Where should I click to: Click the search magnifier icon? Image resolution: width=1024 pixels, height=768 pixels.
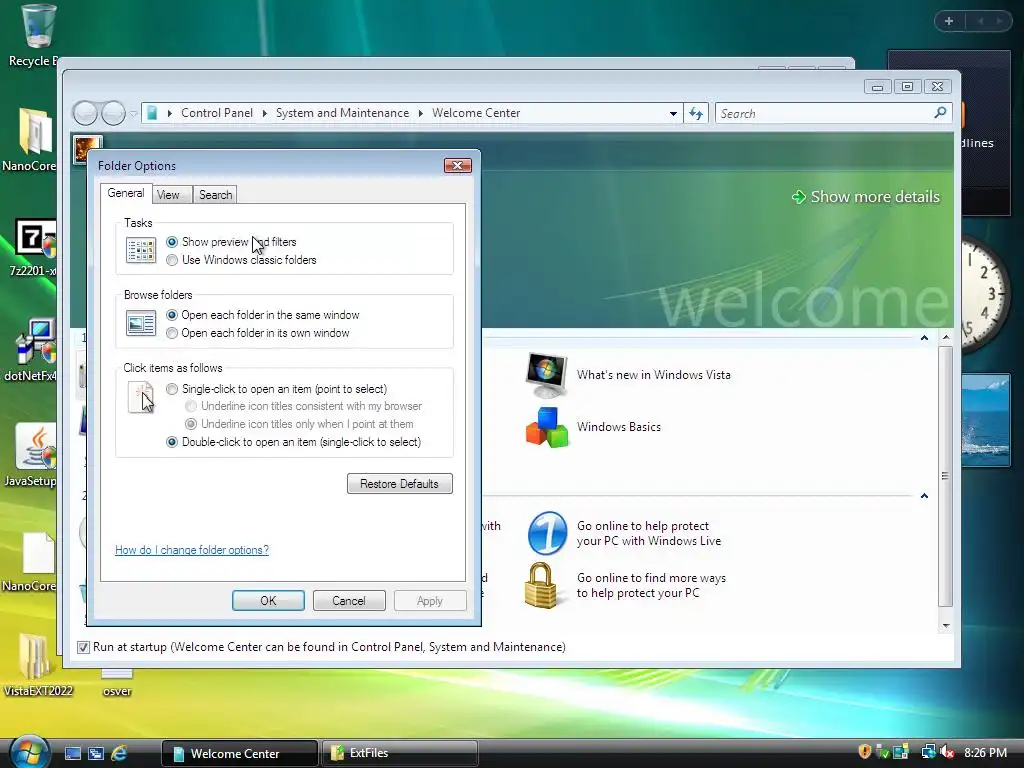click(x=940, y=113)
